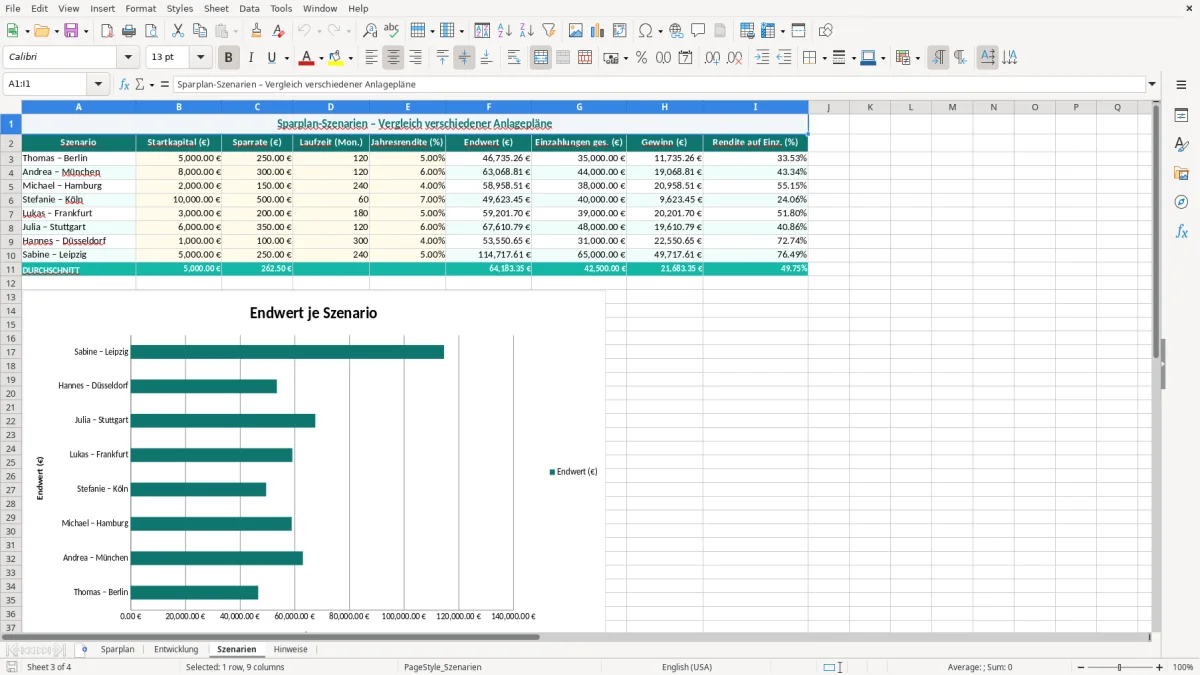Toggle Center Vertically alignment
Image resolution: width=1200 pixels, height=675 pixels.
(464, 58)
